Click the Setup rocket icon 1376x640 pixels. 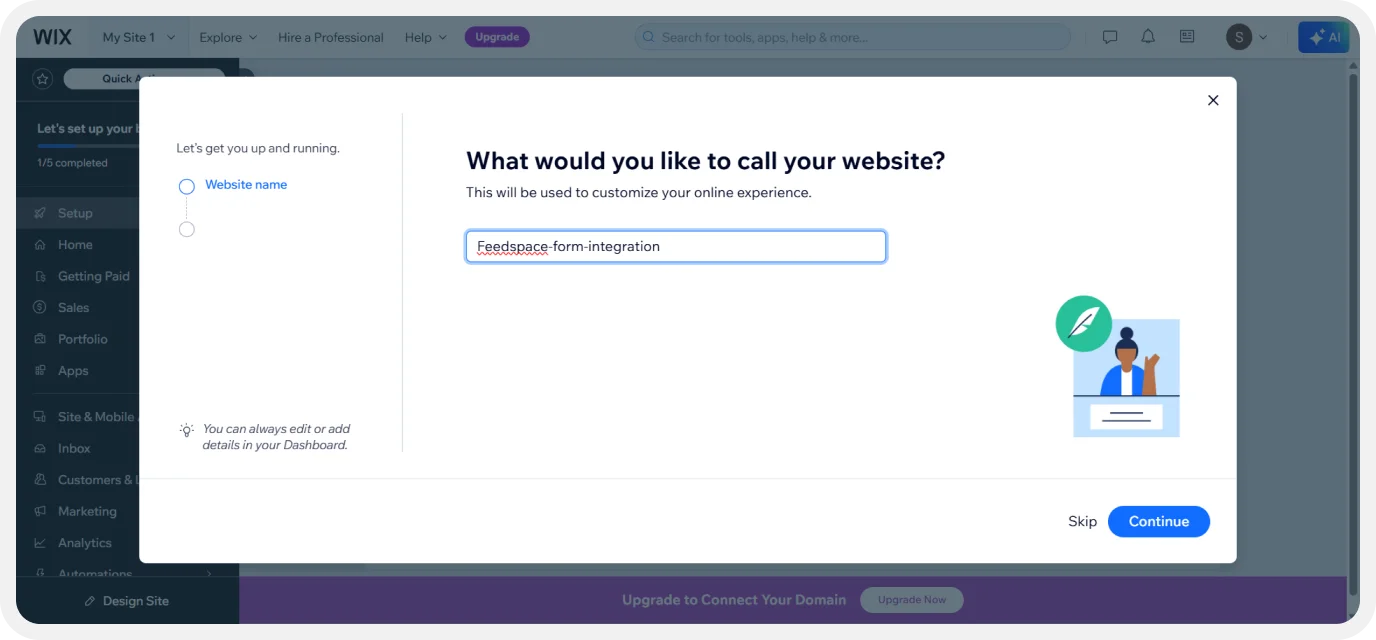click(x=40, y=213)
